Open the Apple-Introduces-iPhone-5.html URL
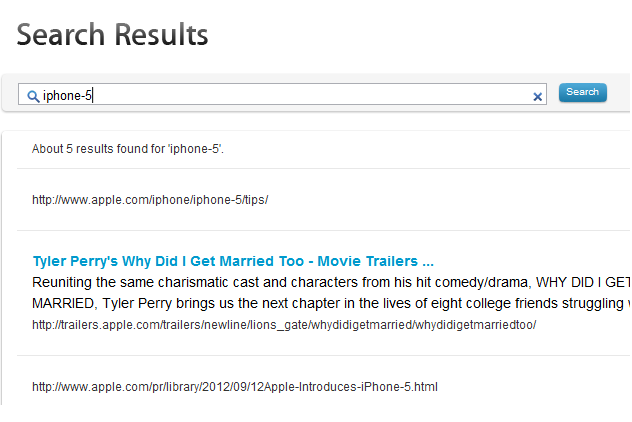 (x=235, y=387)
